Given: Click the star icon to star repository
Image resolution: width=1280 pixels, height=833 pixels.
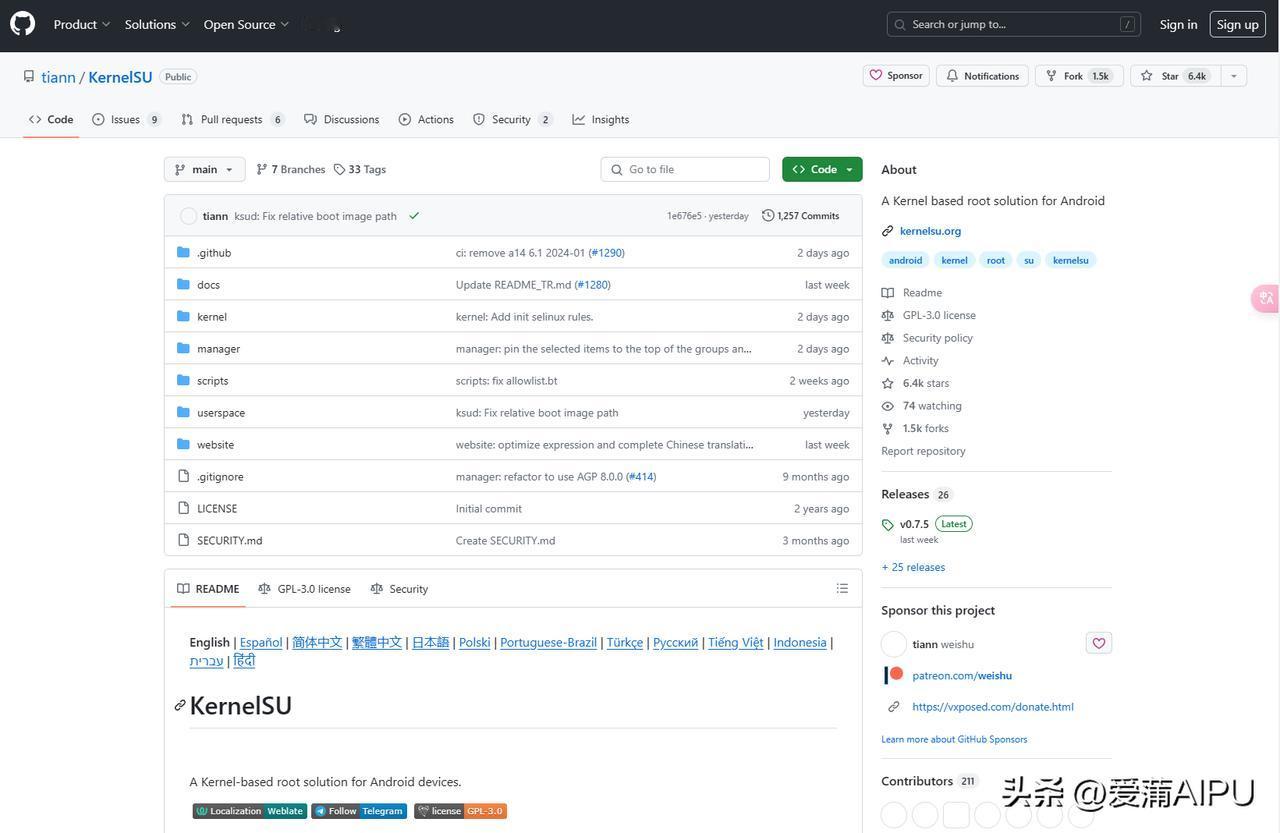Looking at the screenshot, I should coord(1147,76).
